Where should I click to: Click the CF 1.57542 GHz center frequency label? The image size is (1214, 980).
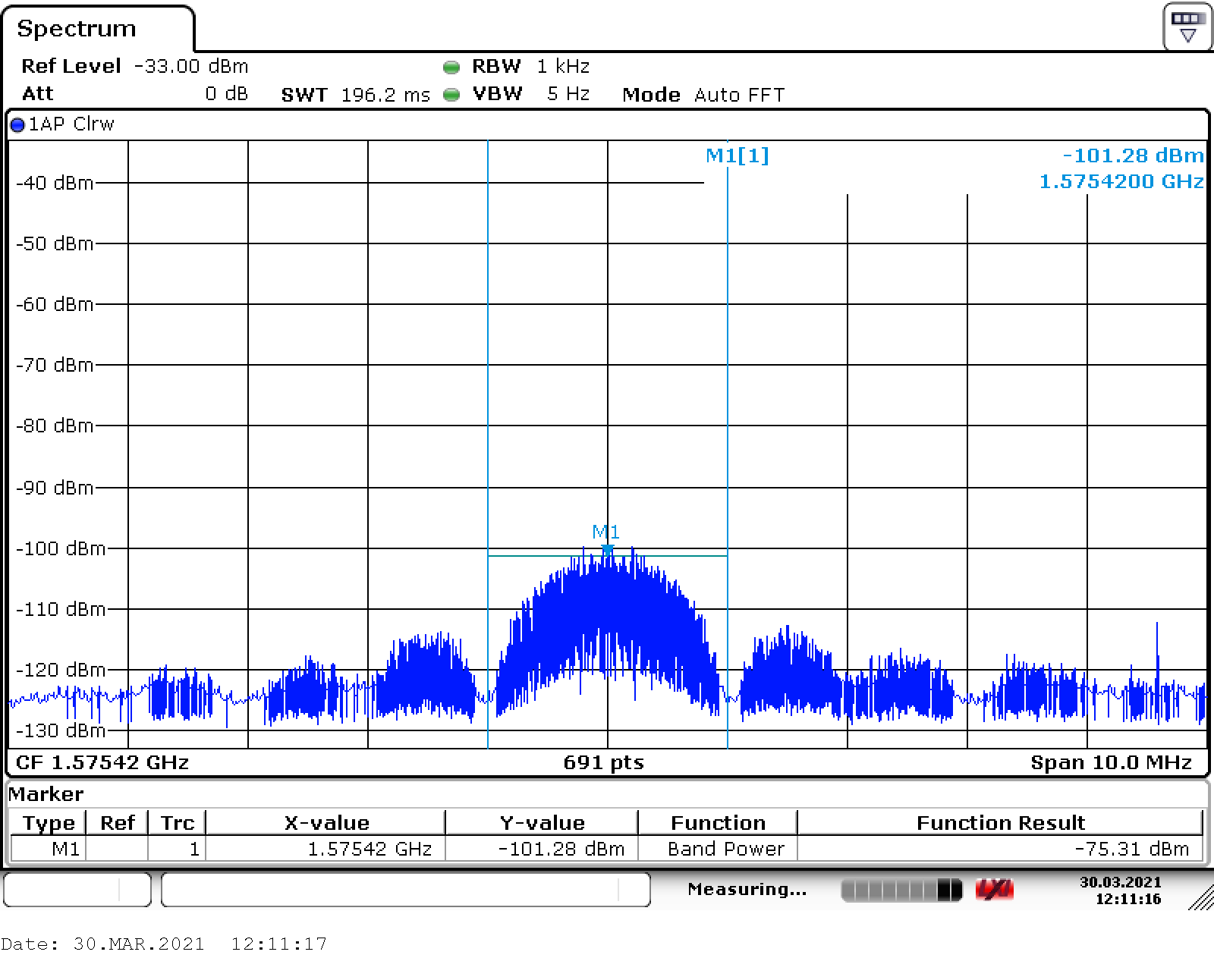pos(102,762)
